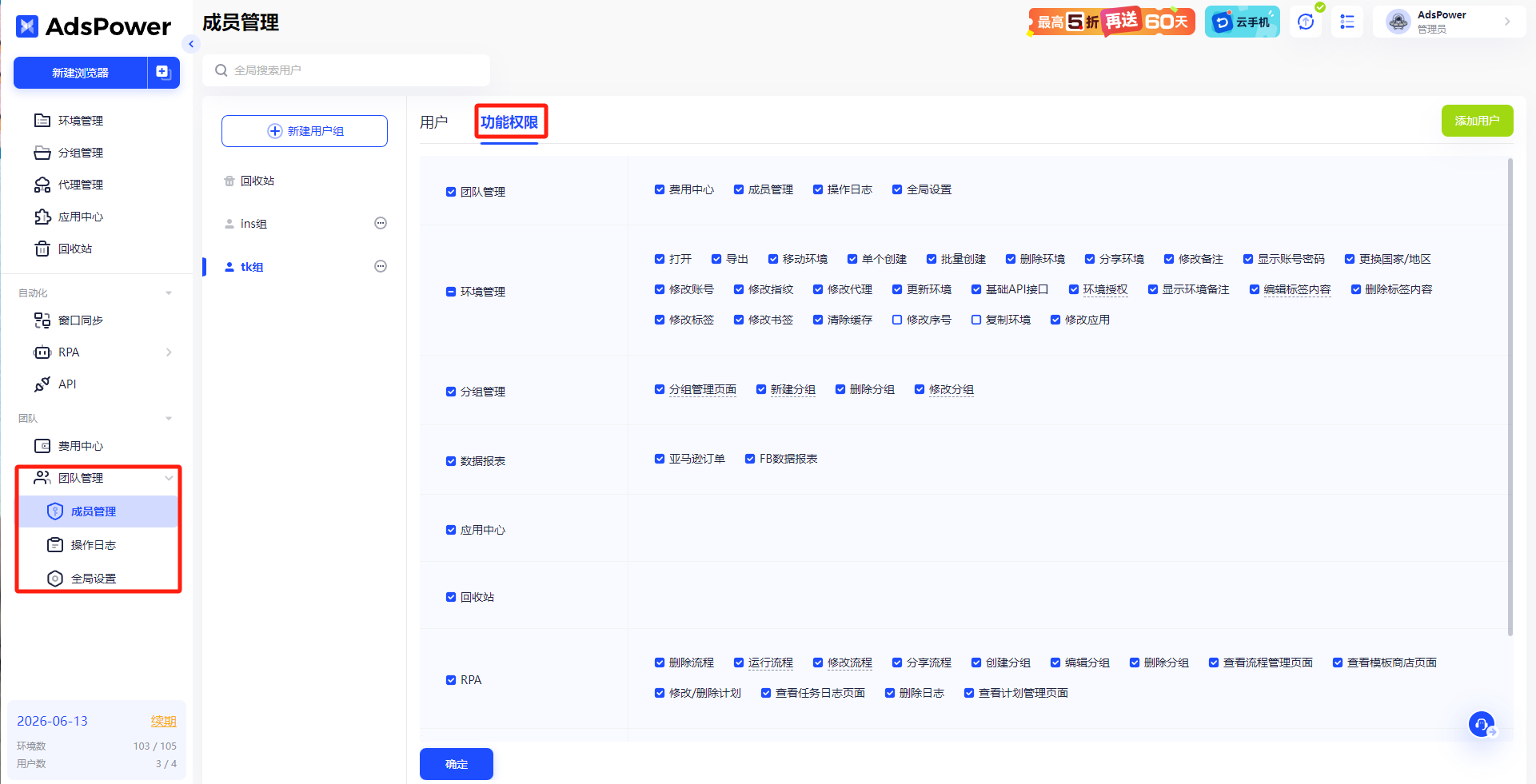Check the 修改序号 permission
The height and width of the screenshot is (784, 1536).
897,320
